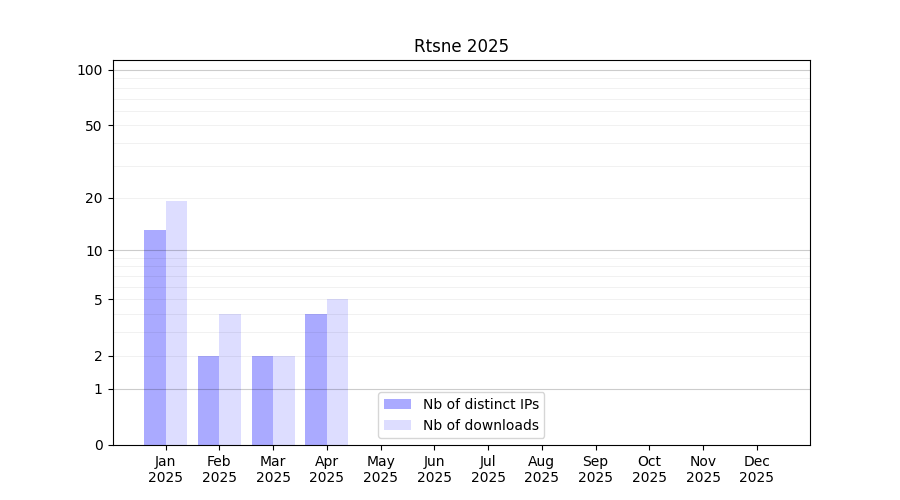Image resolution: width=900 pixels, height=500 pixels.
Task: Click the 0 tick on the y-axis
Action: [98, 445]
